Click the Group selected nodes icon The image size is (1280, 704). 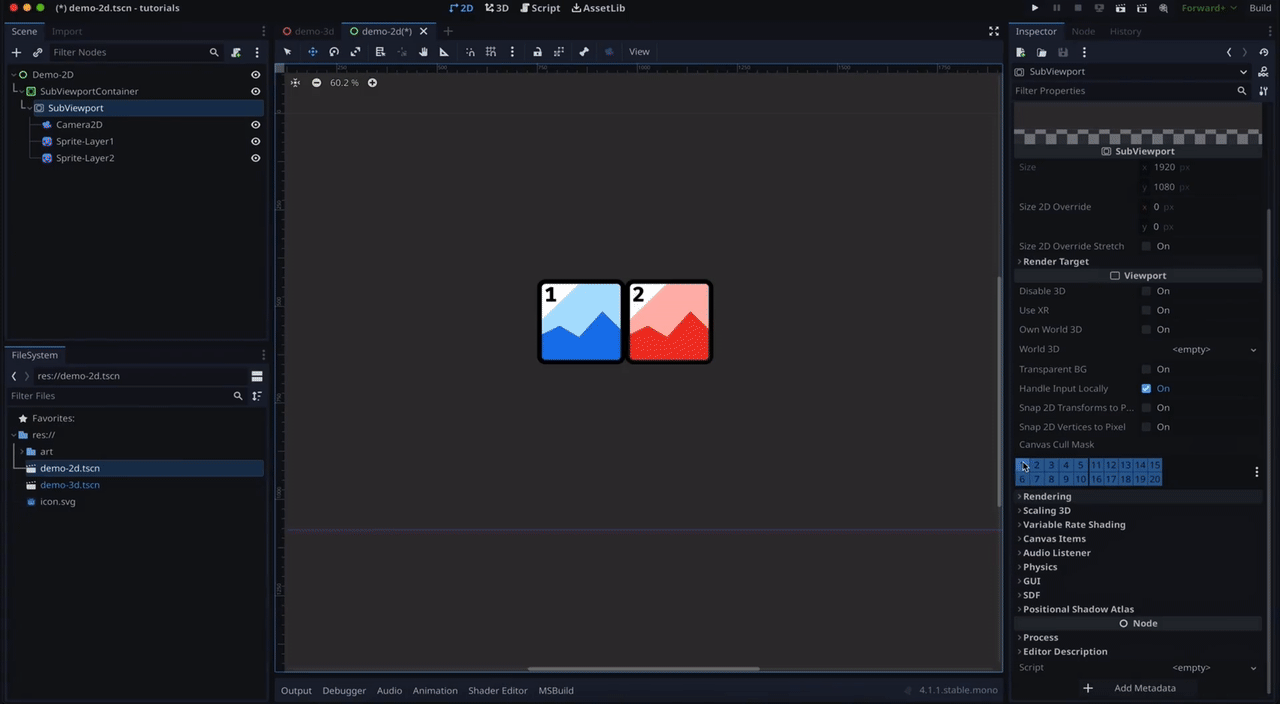(558, 52)
